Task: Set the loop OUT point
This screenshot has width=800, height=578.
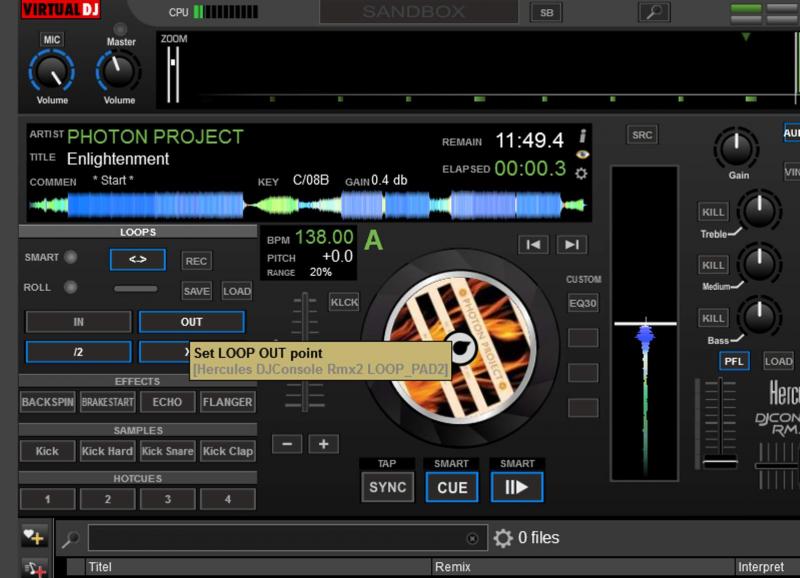Action: tap(191, 322)
